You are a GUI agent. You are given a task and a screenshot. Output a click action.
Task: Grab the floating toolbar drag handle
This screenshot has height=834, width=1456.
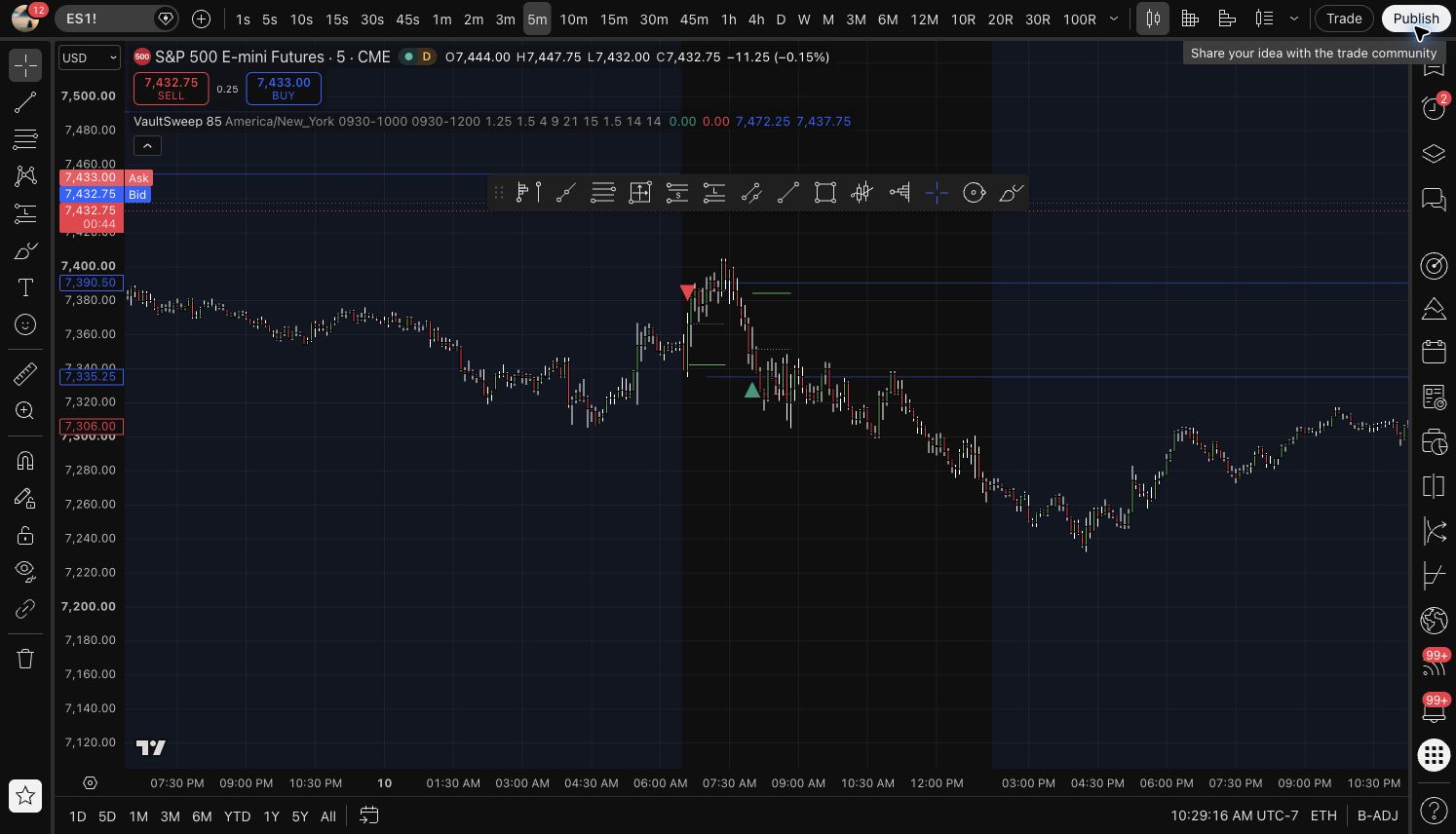pyautogui.click(x=499, y=193)
